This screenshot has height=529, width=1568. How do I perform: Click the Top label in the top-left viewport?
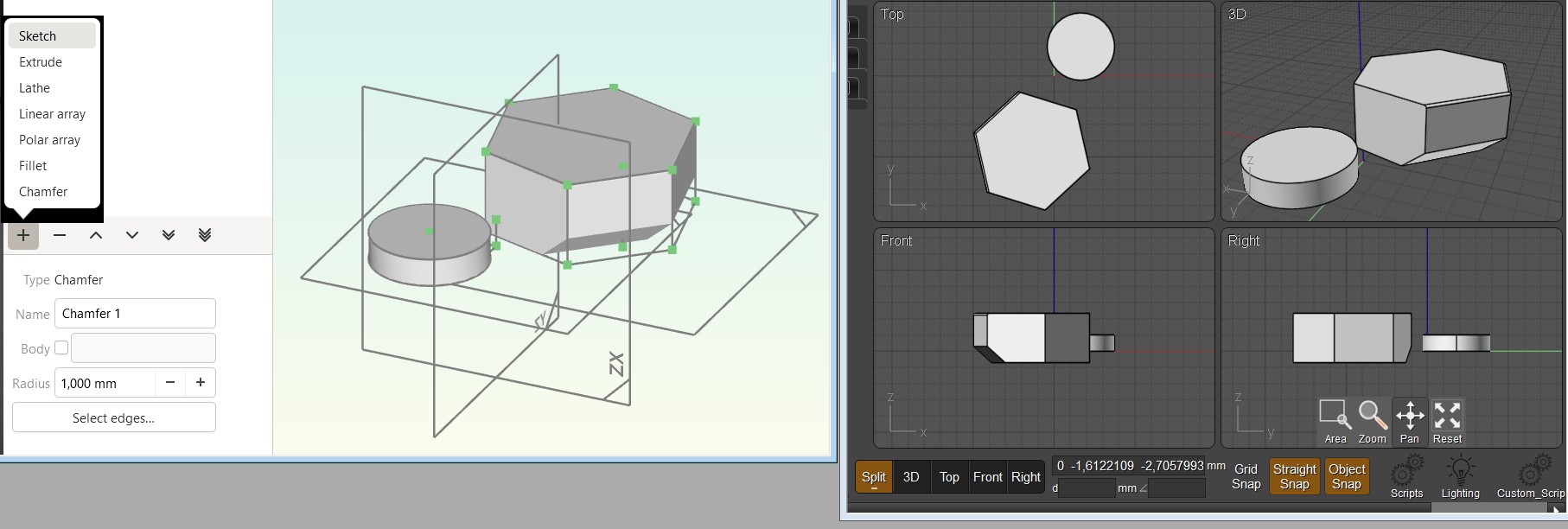click(x=892, y=14)
